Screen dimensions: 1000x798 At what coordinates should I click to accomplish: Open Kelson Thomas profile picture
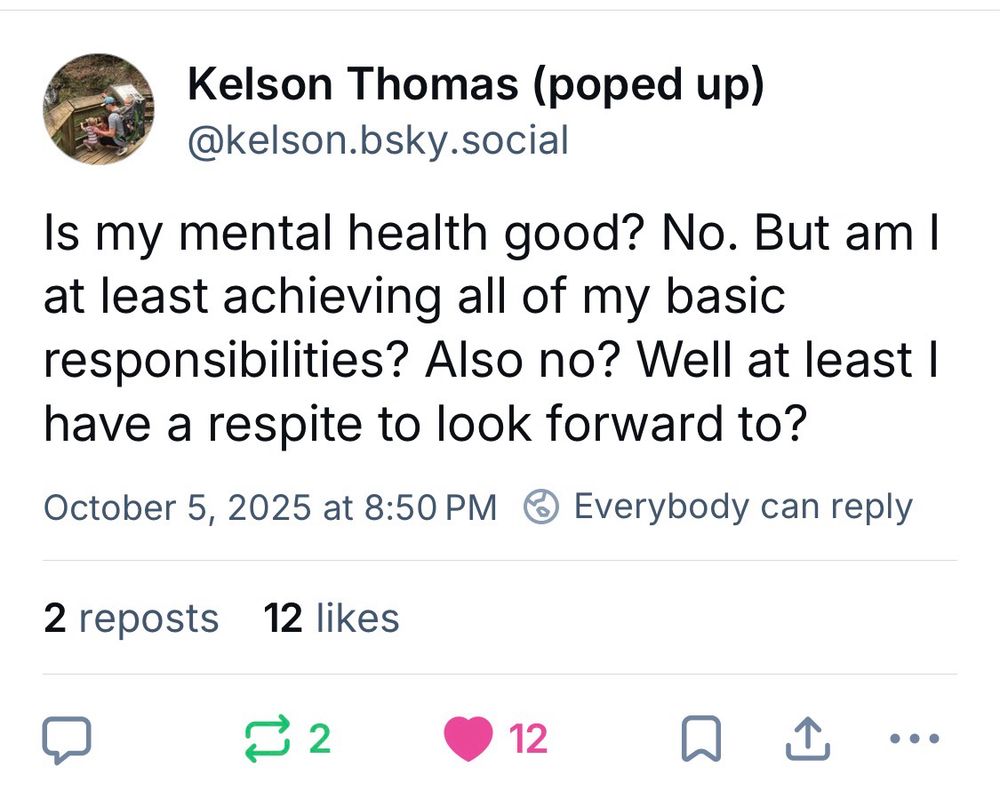(98, 109)
